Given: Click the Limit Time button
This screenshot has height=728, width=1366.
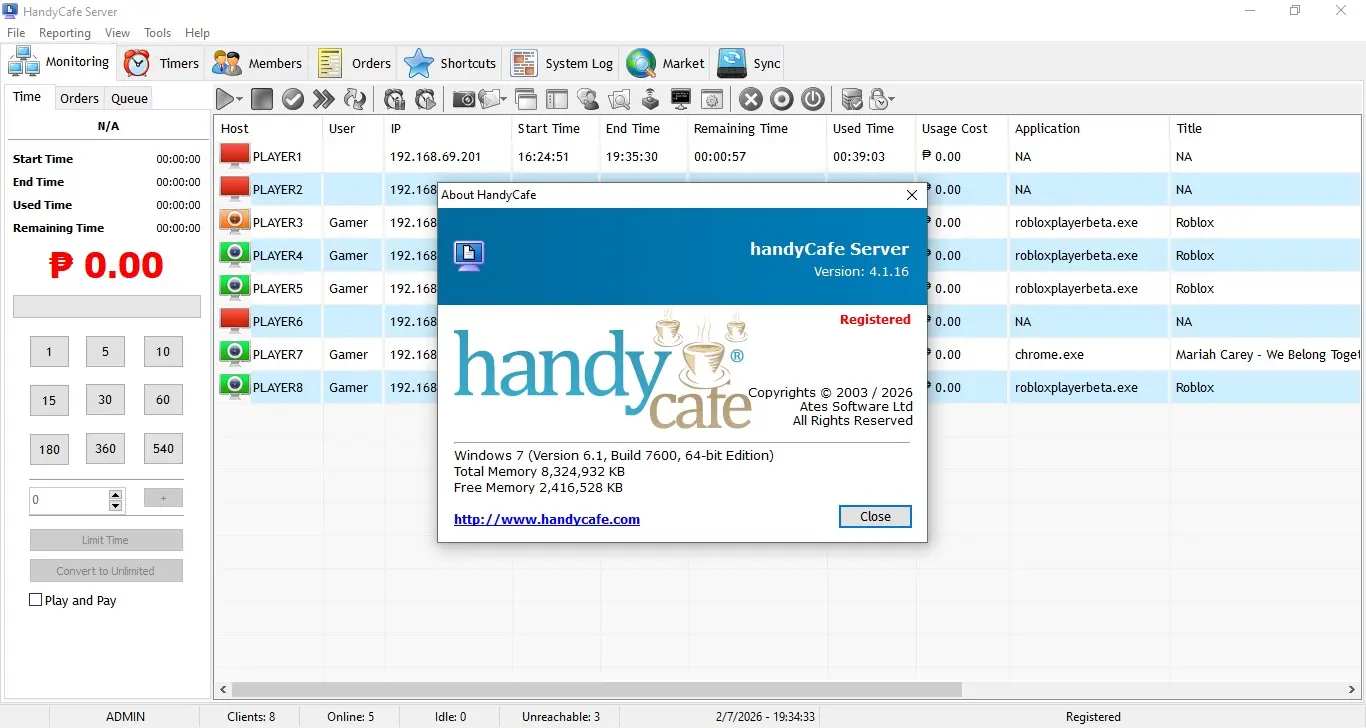Looking at the screenshot, I should 106,540.
